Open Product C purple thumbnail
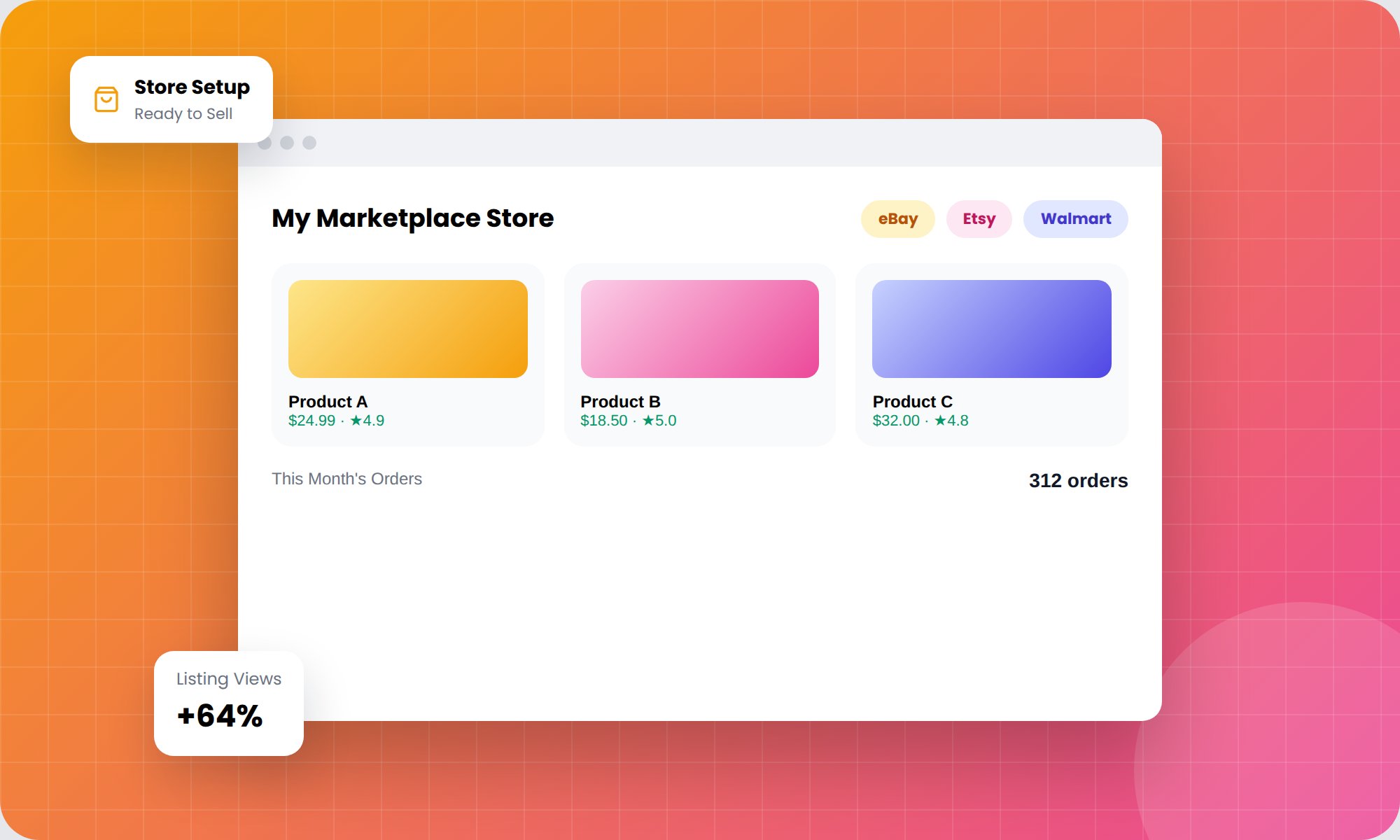Screen dimensions: 1400x840 point(992,329)
